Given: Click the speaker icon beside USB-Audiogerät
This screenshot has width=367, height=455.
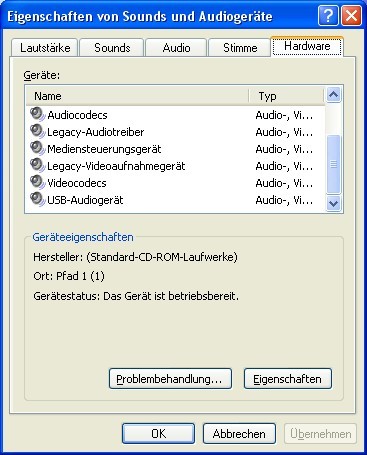Looking at the screenshot, I should coord(37,199).
